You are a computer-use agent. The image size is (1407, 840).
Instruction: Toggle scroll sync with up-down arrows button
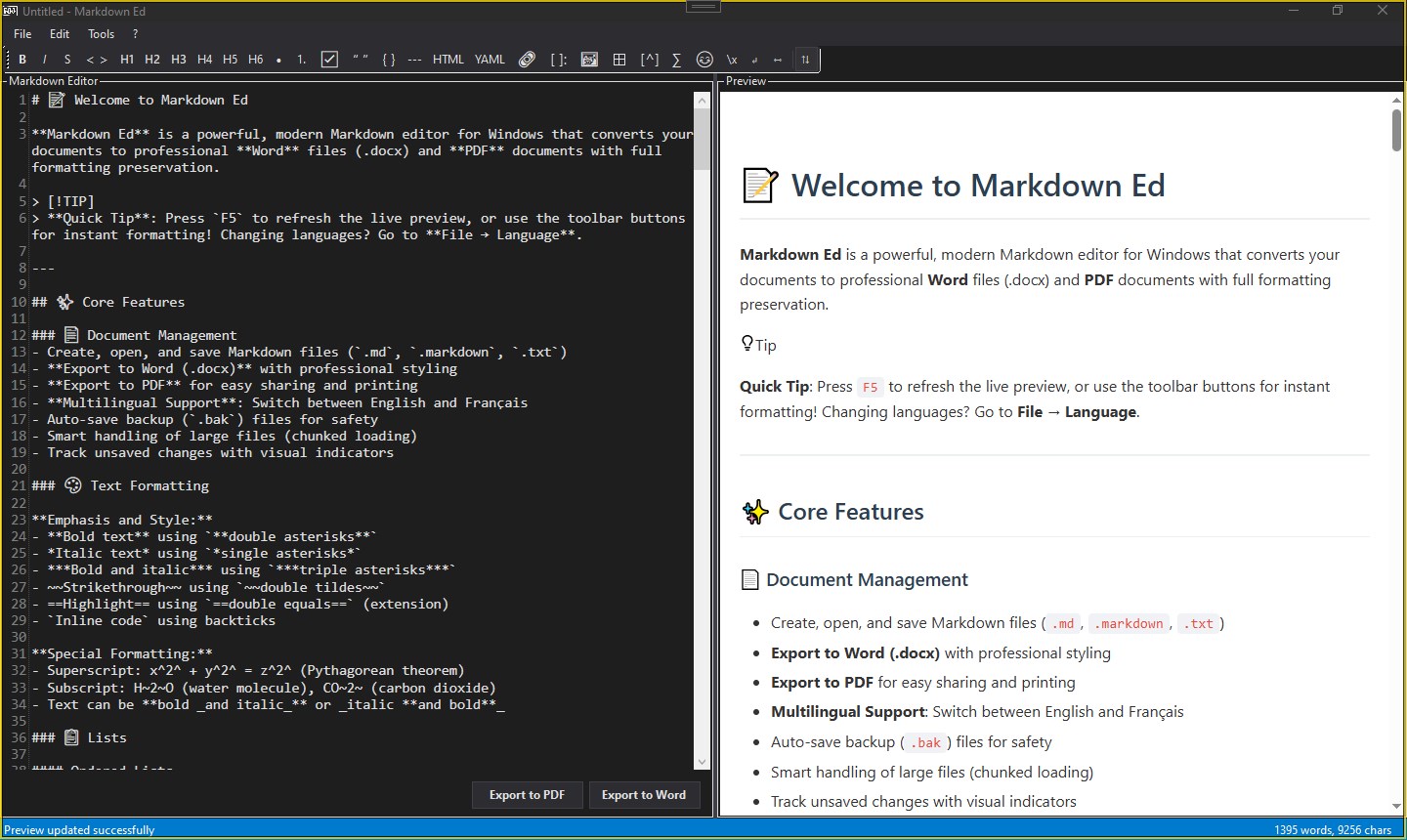pos(805,60)
